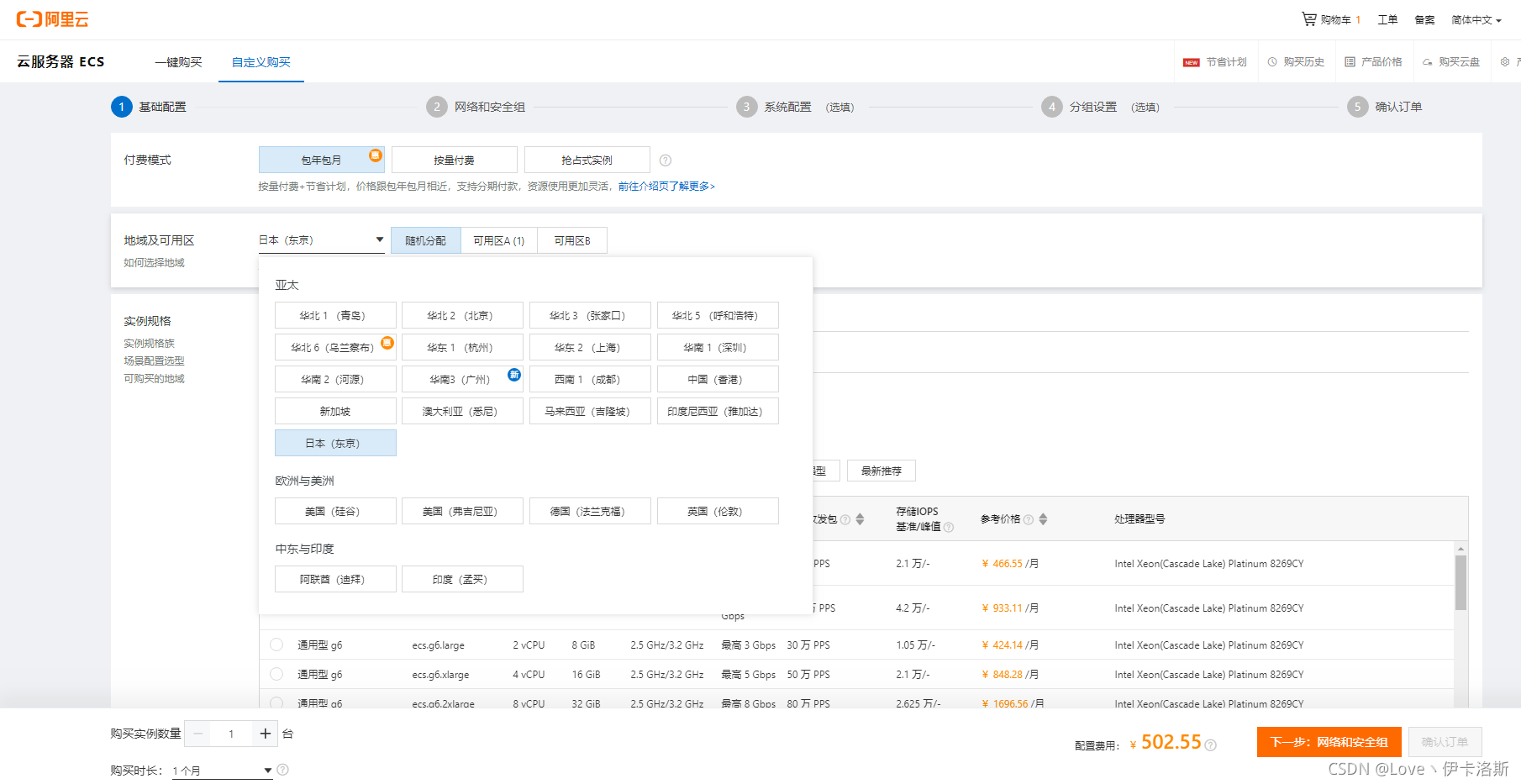Screen dimensions: 1521x784
Task: Open the 购买时长 duration dropdown
Action: pyautogui.click(x=222, y=771)
